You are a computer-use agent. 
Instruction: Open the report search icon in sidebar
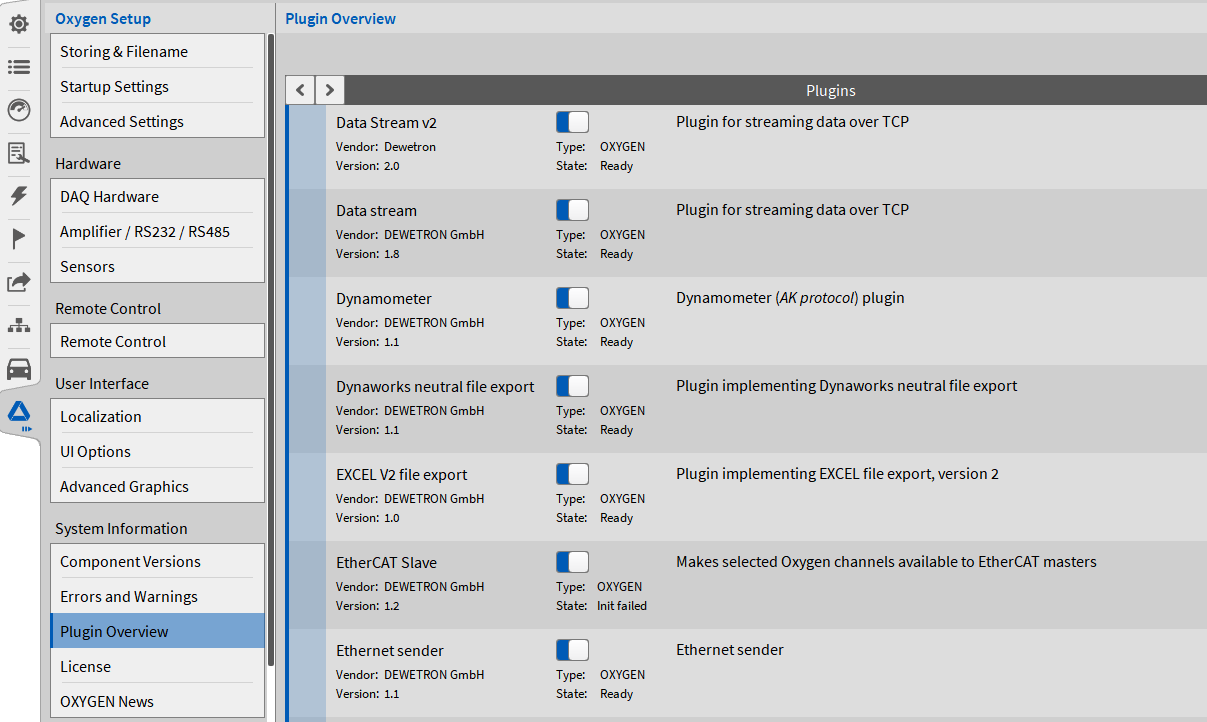click(x=19, y=153)
